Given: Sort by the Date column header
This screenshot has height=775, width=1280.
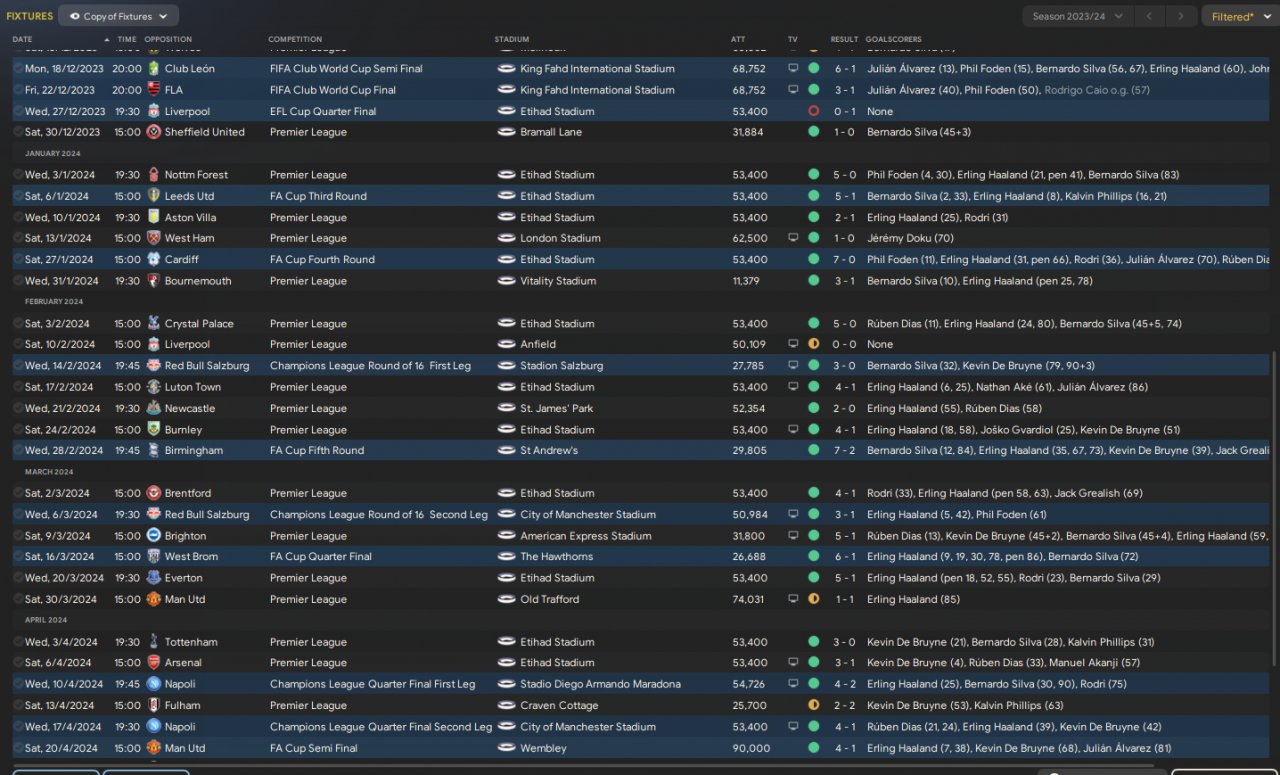Looking at the screenshot, I should [22, 39].
